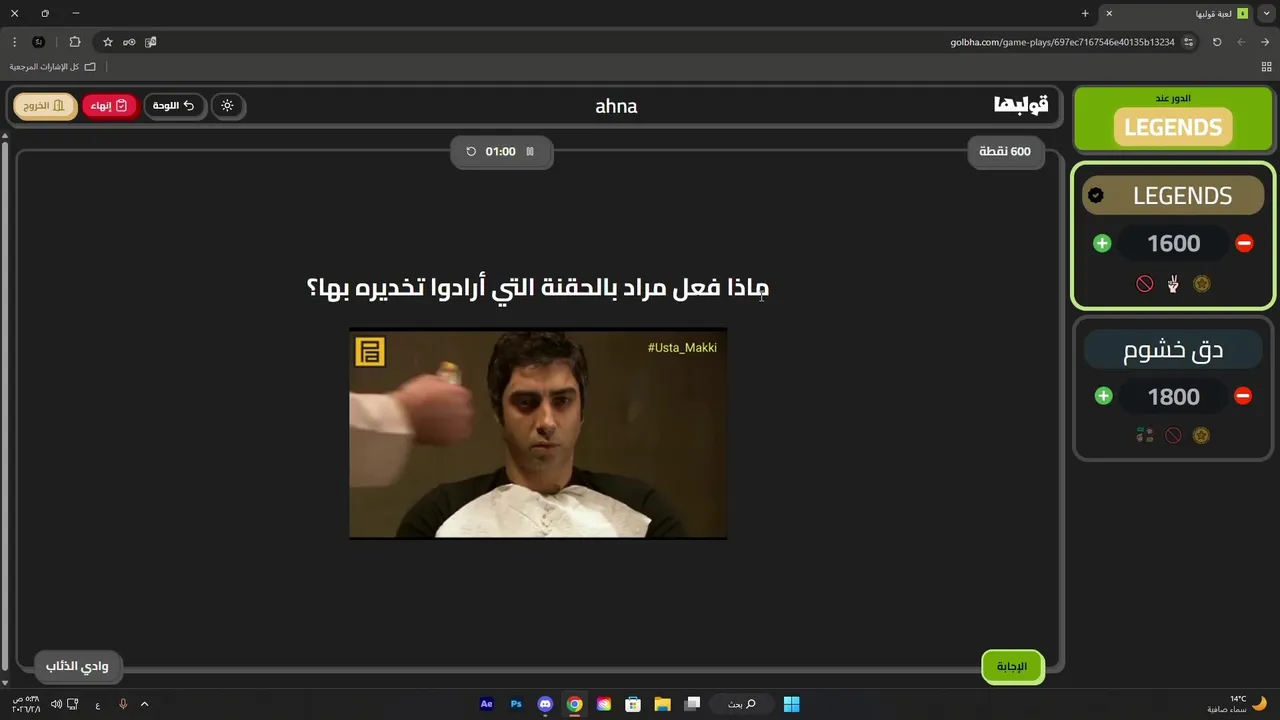Open the apps grid in bookmarks bar
The image size is (1280, 720).
click(1267, 66)
